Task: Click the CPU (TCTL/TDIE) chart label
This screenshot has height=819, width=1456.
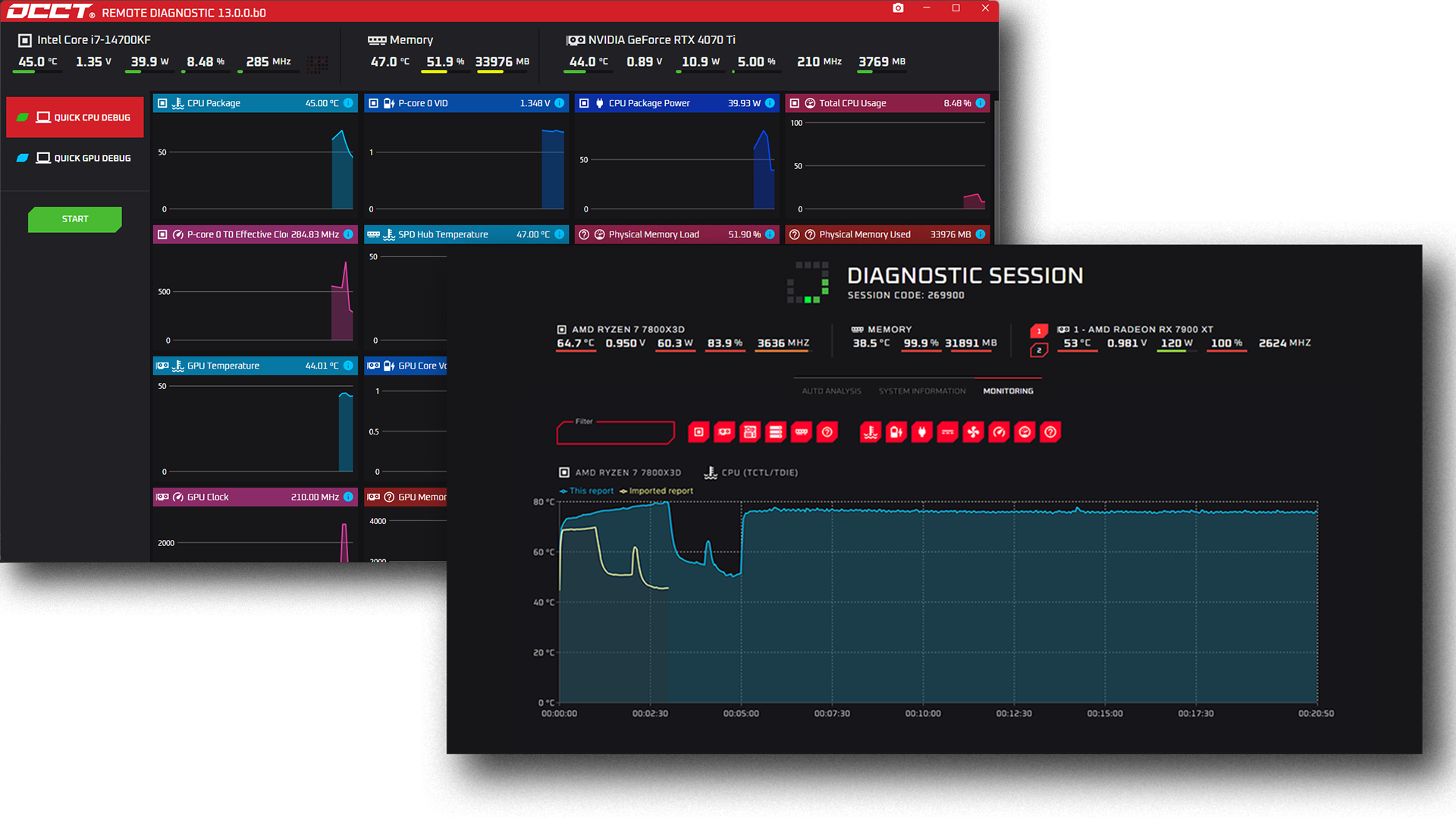Action: pyautogui.click(x=759, y=472)
